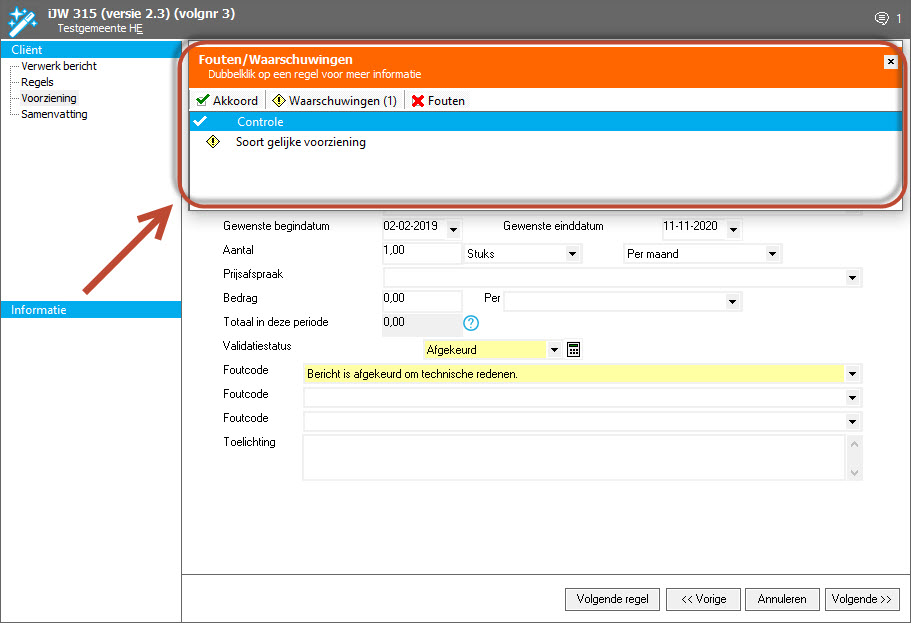Image resolution: width=911 pixels, height=623 pixels.
Task: Expand the Per maand frequency dropdown
Action: (772, 254)
